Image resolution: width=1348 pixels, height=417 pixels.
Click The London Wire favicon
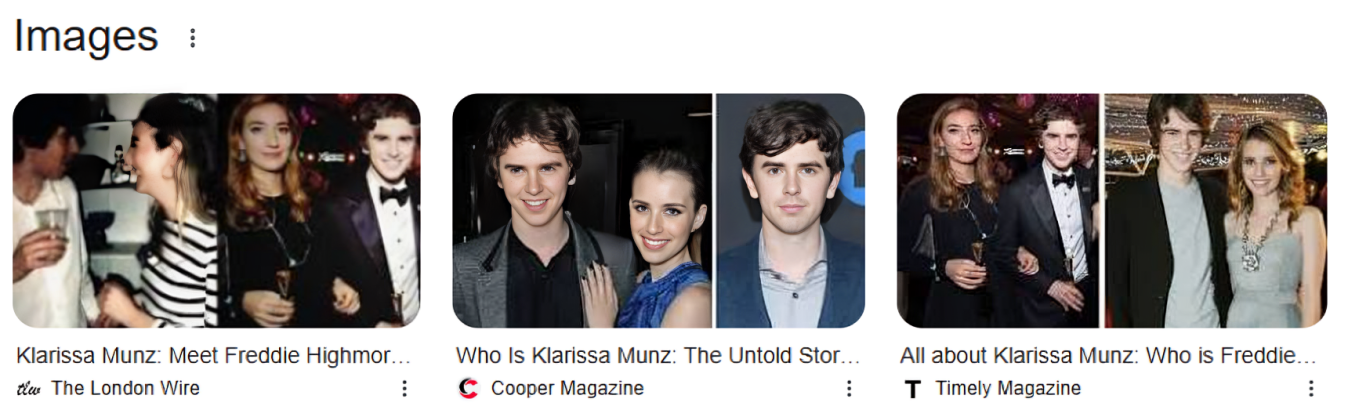[28, 389]
